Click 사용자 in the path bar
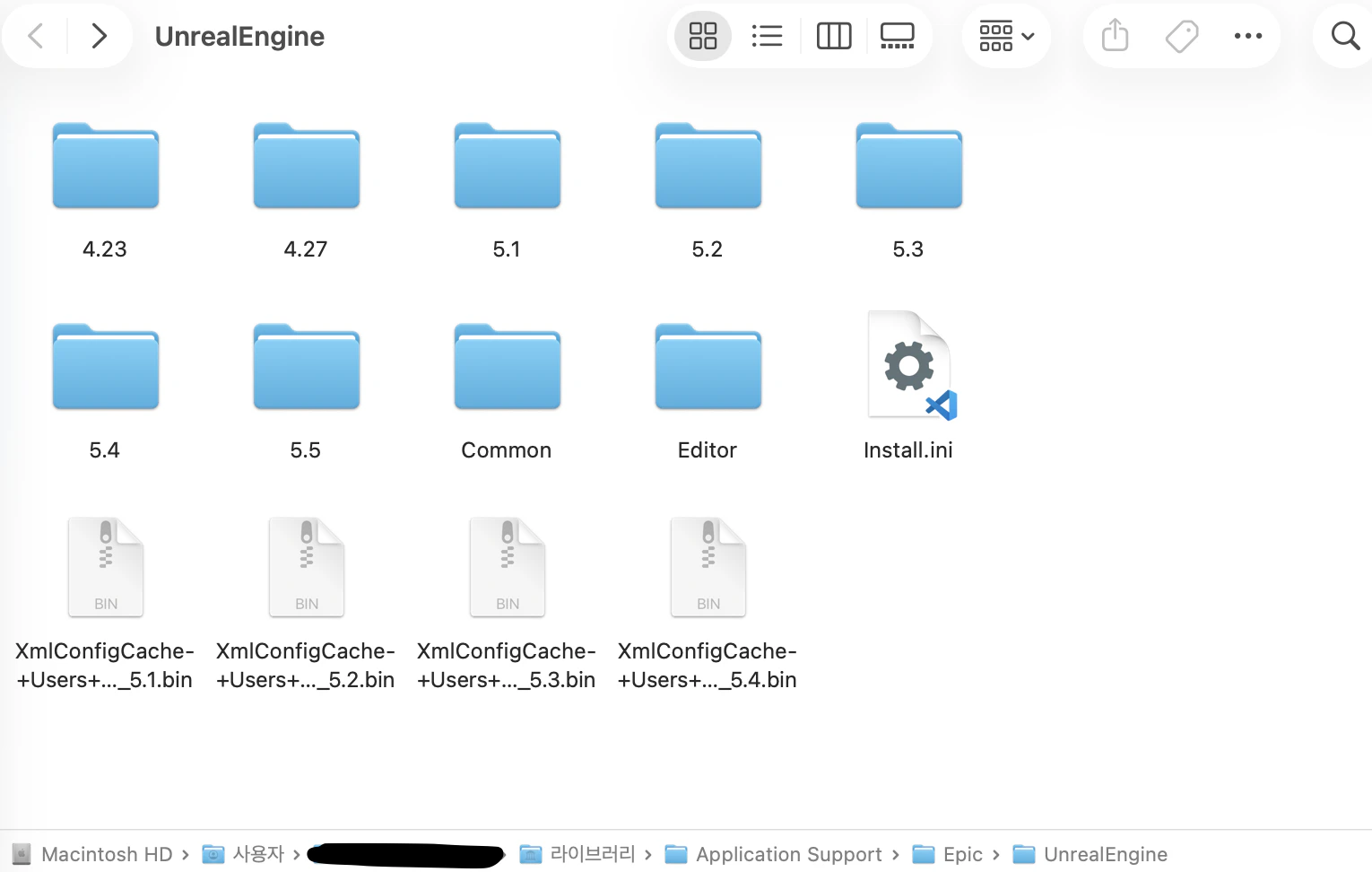 point(244,854)
